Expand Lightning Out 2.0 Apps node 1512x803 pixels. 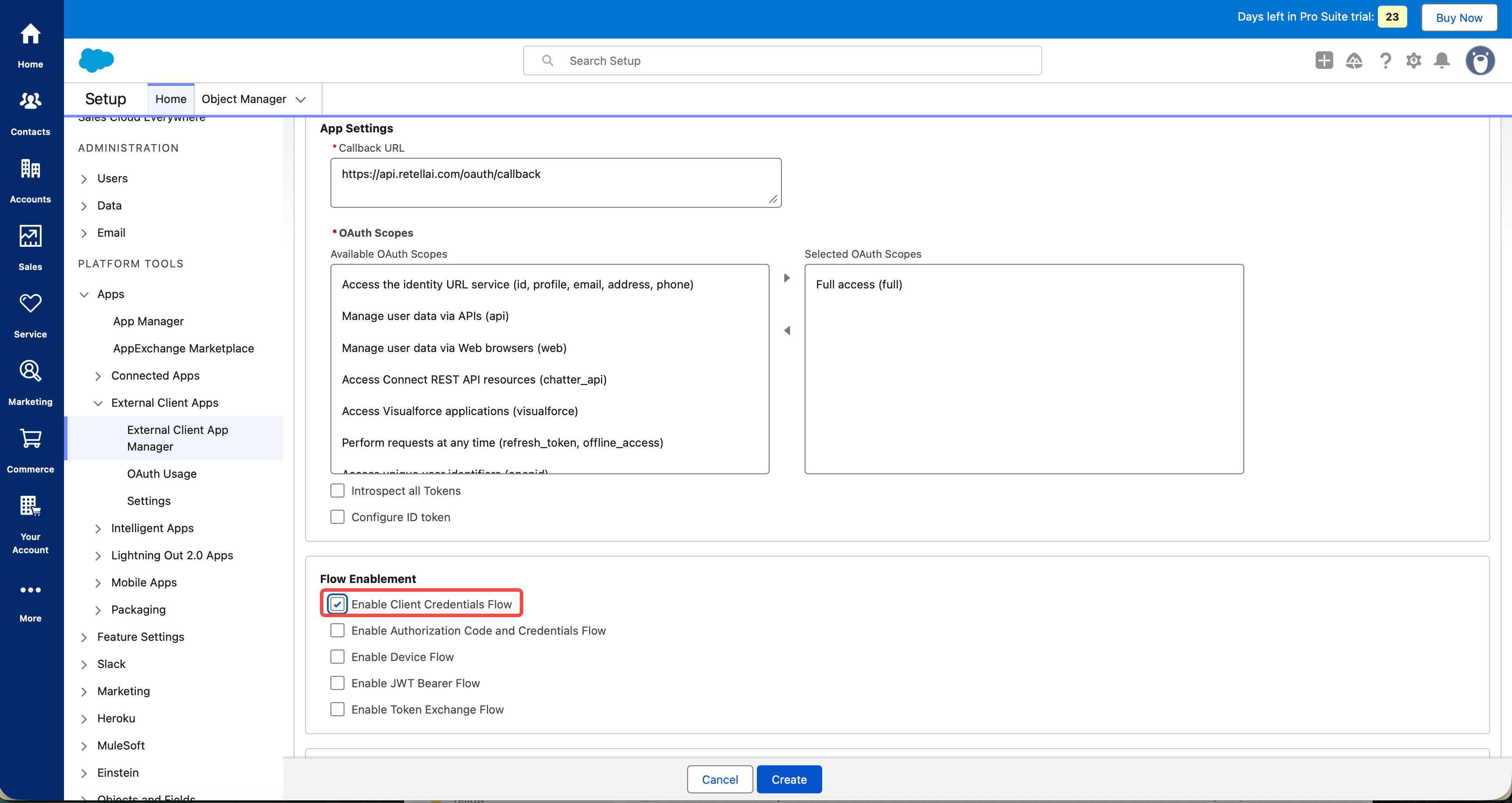(x=98, y=556)
